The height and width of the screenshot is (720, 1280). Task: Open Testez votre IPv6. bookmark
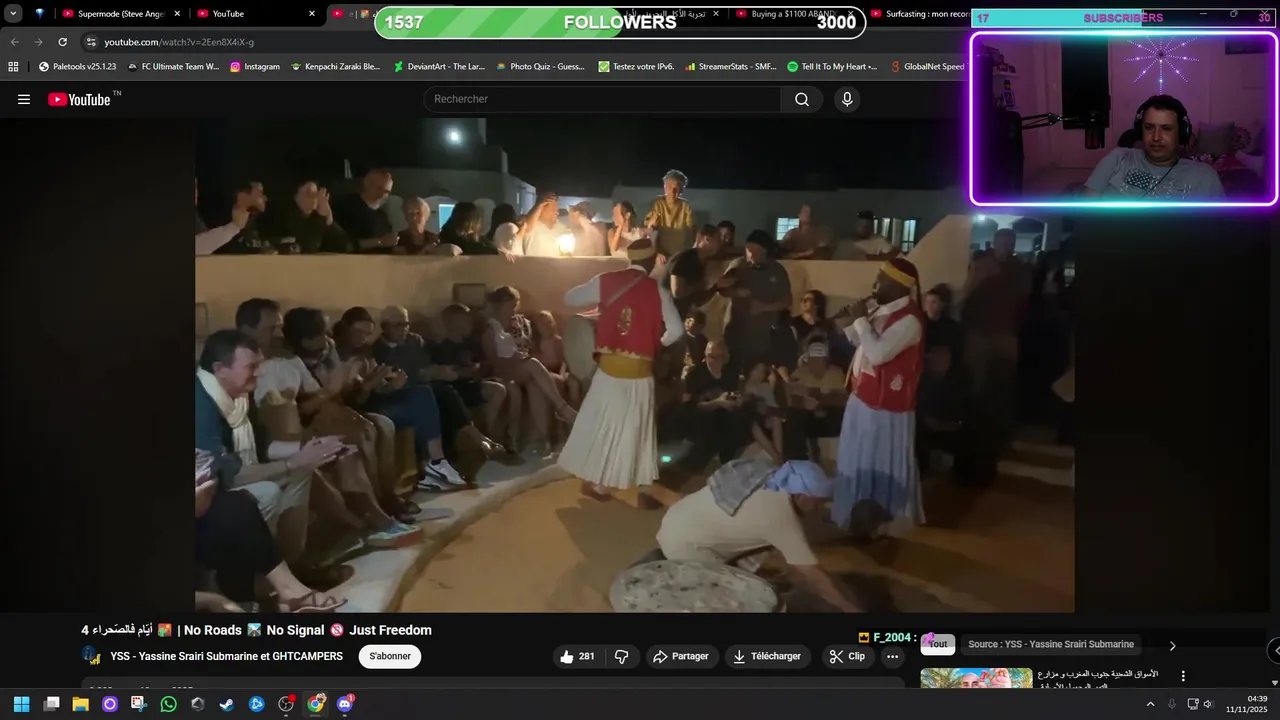[637, 66]
